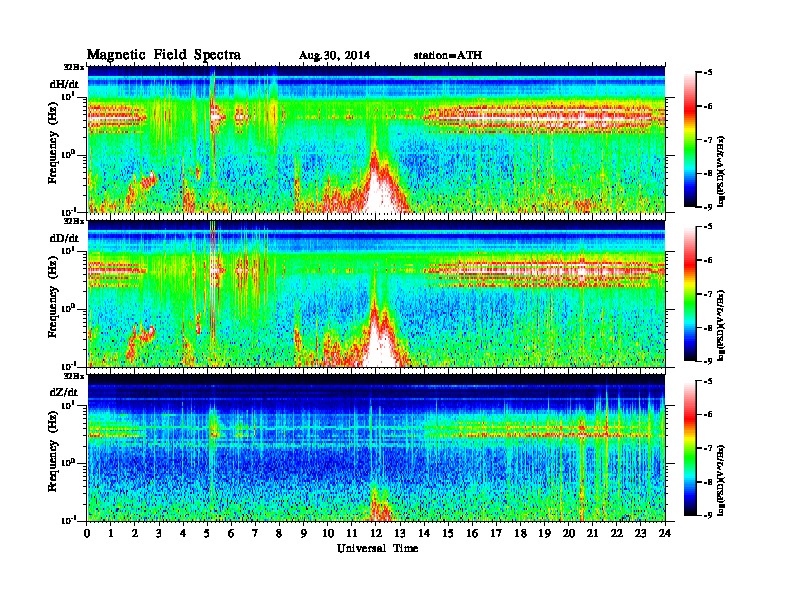Click the color bar beside the dD/dt panel
This screenshot has height=612, width=792.
(x=690, y=294)
